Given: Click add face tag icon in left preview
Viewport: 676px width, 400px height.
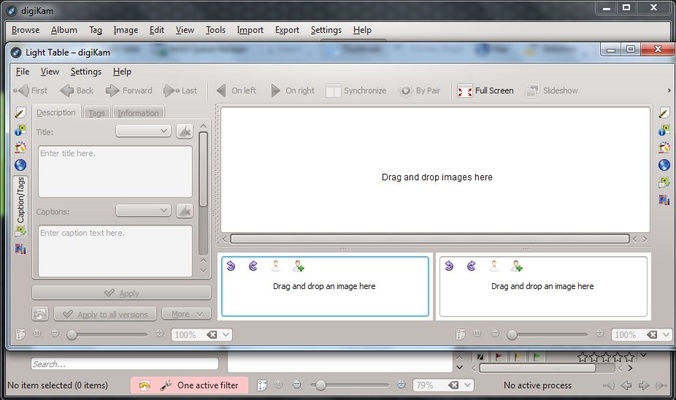Looking at the screenshot, I should pos(298,266).
